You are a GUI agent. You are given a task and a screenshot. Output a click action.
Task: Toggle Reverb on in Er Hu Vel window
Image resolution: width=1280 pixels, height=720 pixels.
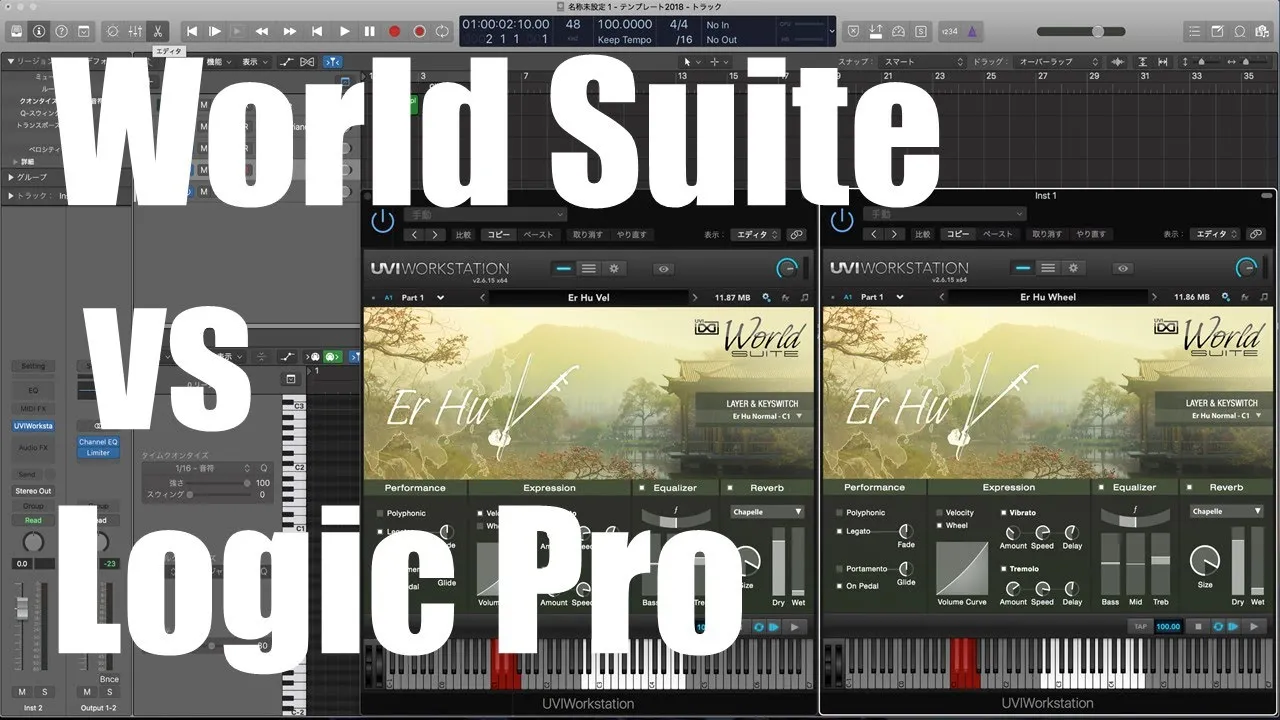[x=730, y=488]
